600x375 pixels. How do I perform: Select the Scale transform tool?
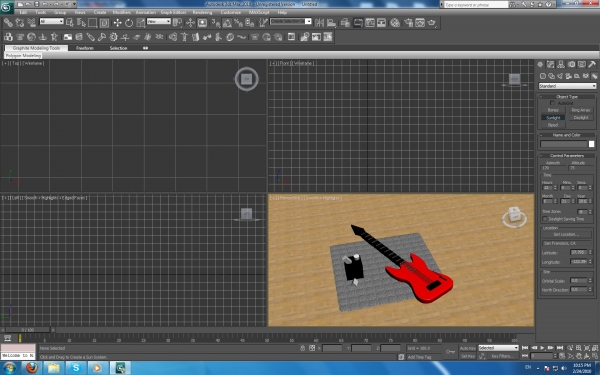click(141, 23)
